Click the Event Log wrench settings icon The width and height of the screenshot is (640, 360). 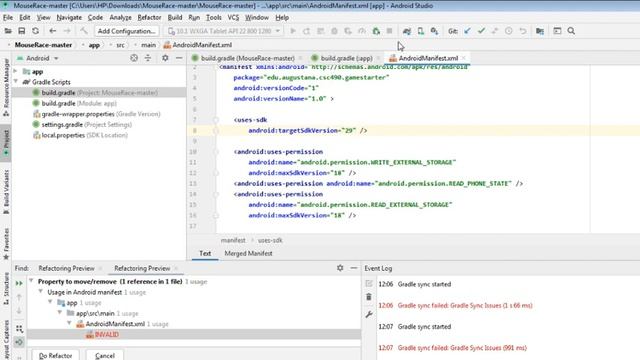click(369, 314)
